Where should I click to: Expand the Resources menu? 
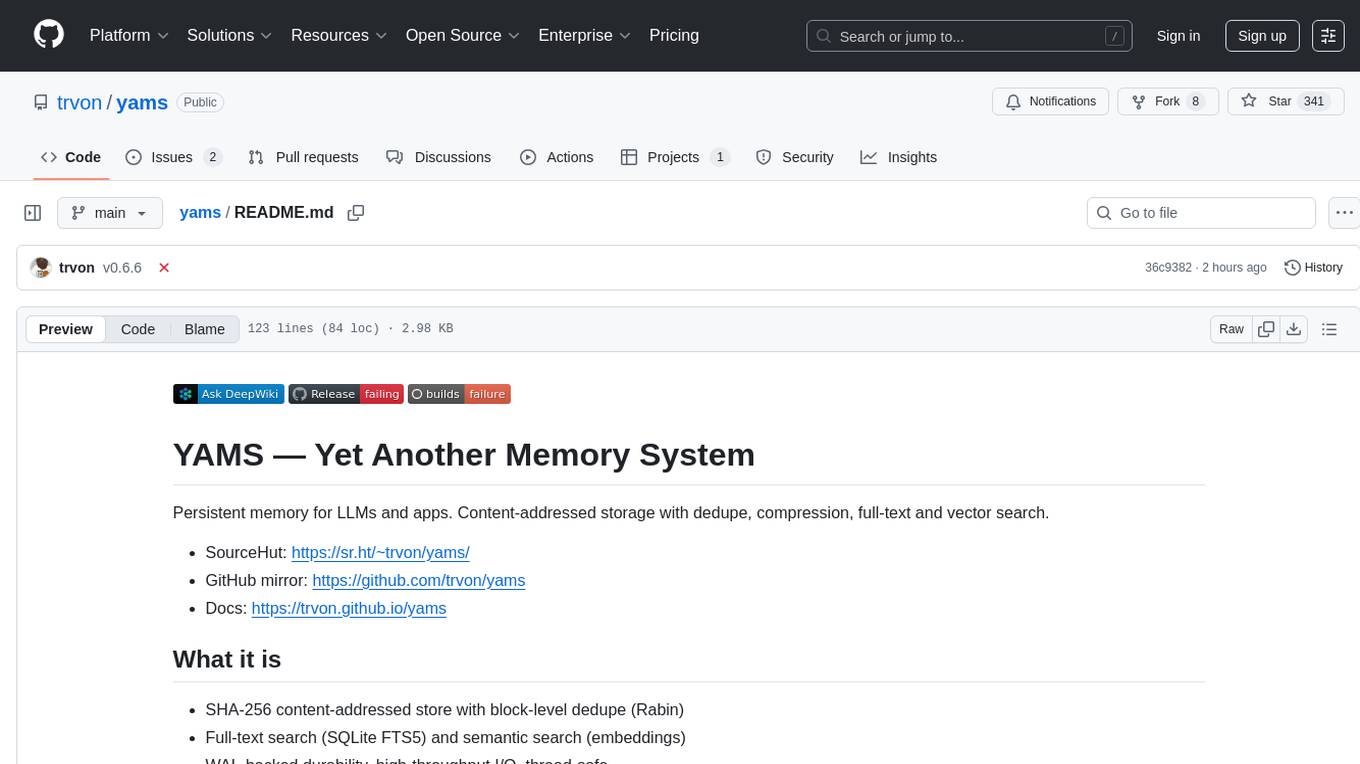pyautogui.click(x=339, y=35)
